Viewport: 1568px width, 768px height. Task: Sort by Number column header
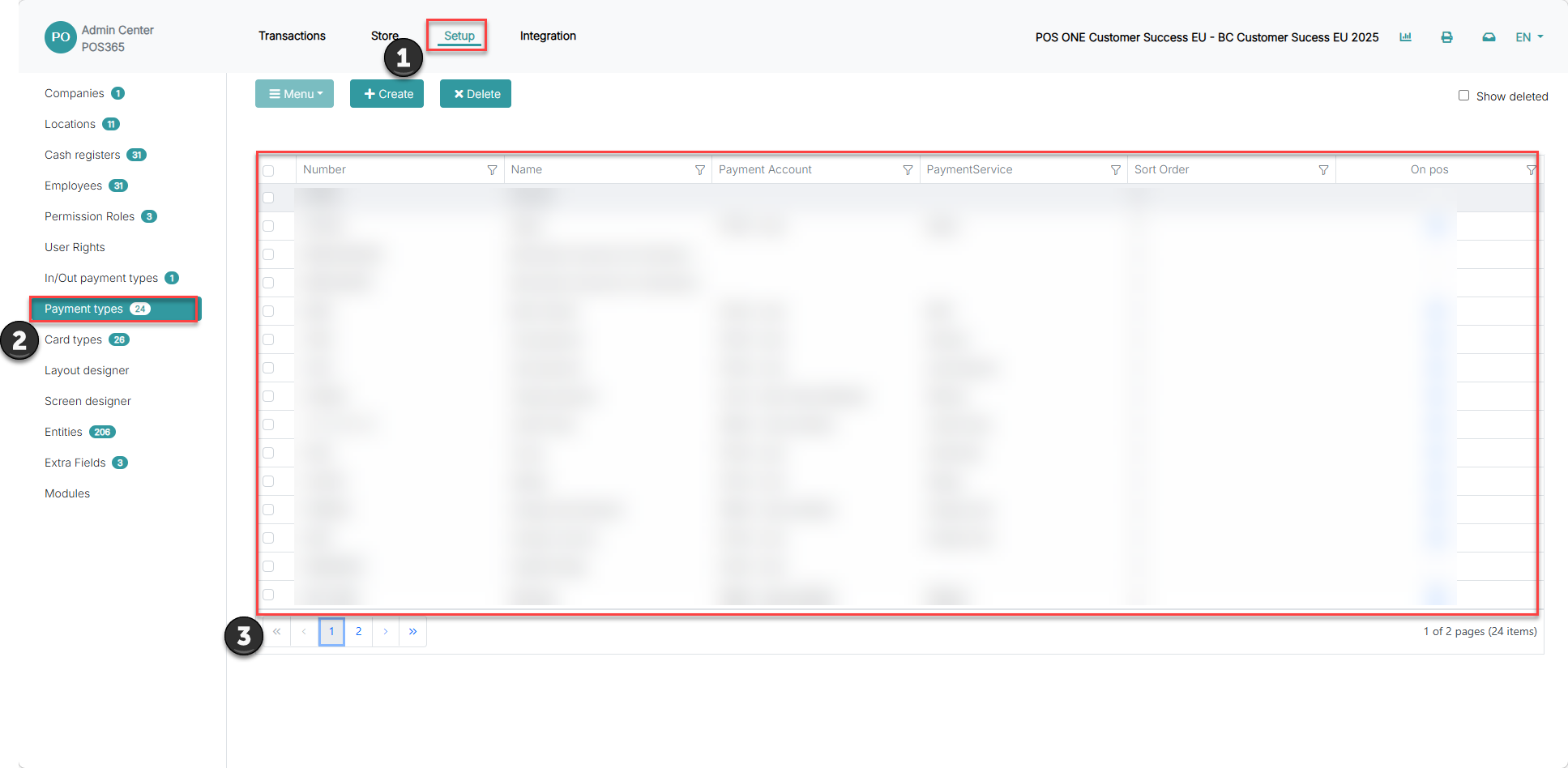pyautogui.click(x=324, y=169)
